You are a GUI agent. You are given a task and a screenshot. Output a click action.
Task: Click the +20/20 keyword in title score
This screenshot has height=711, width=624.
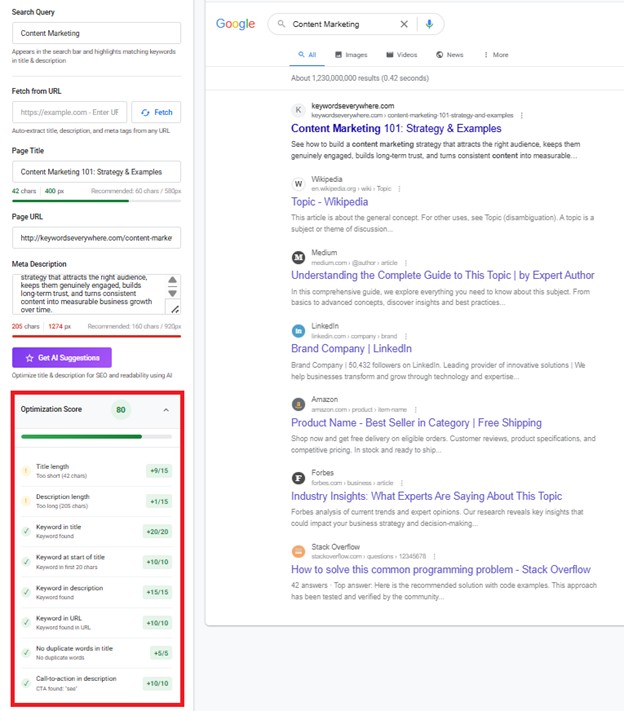(157, 531)
